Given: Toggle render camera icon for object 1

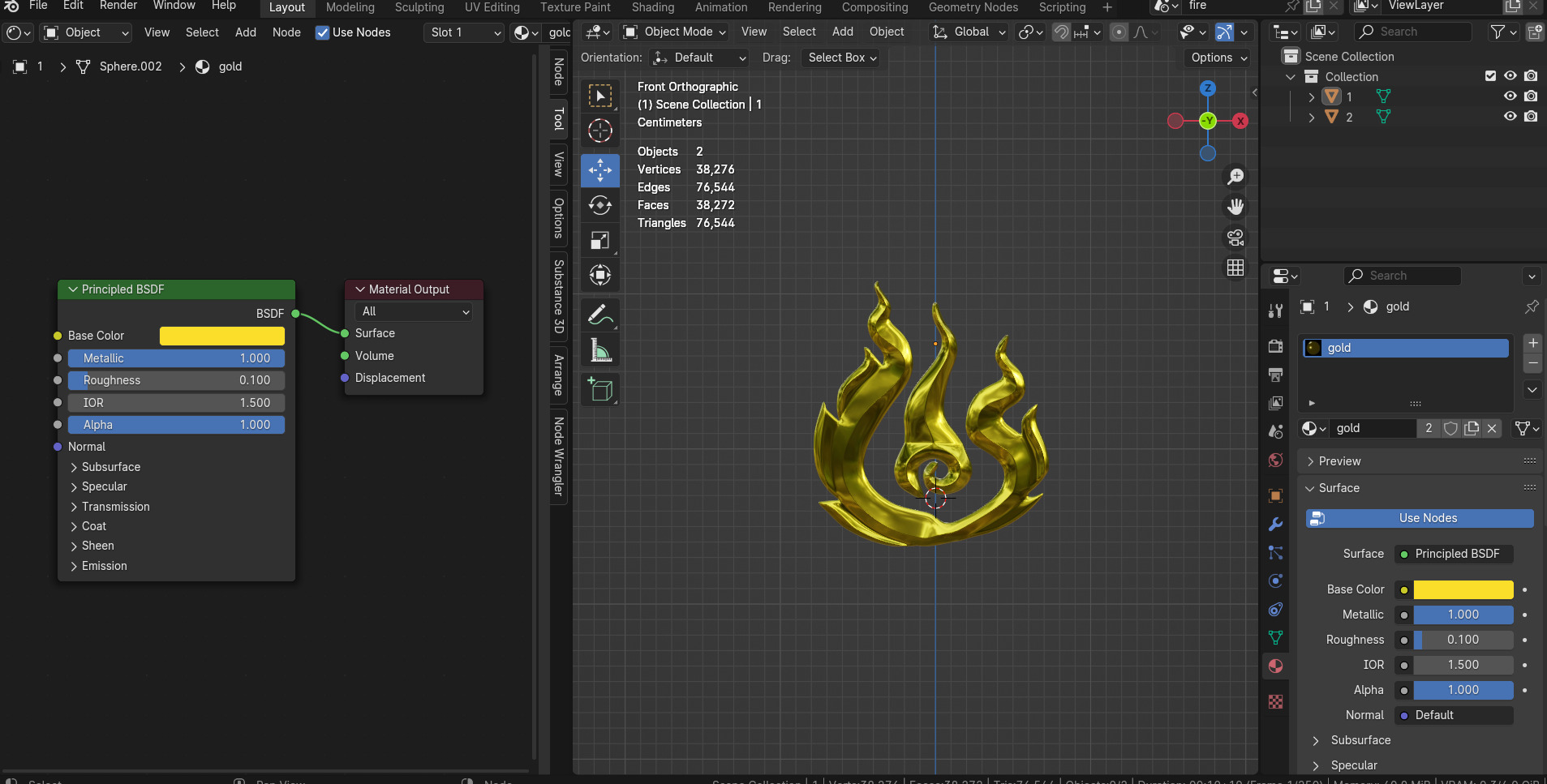Looking at the screenshot, I should (1531, 96).
